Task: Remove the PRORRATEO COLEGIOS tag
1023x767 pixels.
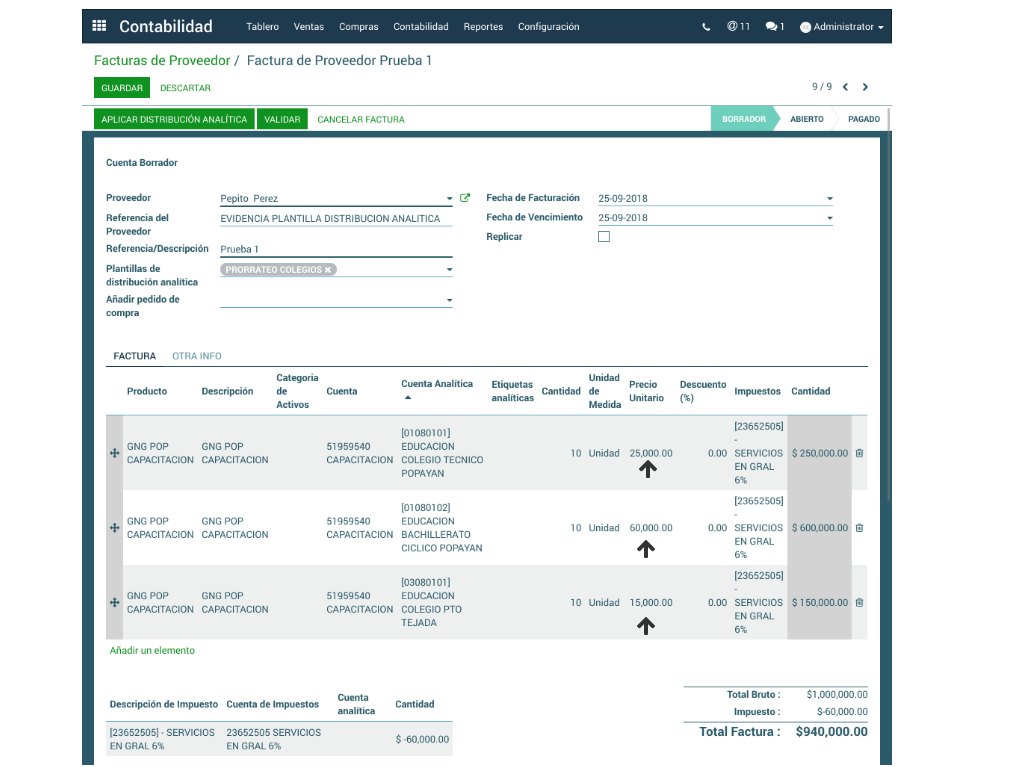Action: click(x=328, y=270)
